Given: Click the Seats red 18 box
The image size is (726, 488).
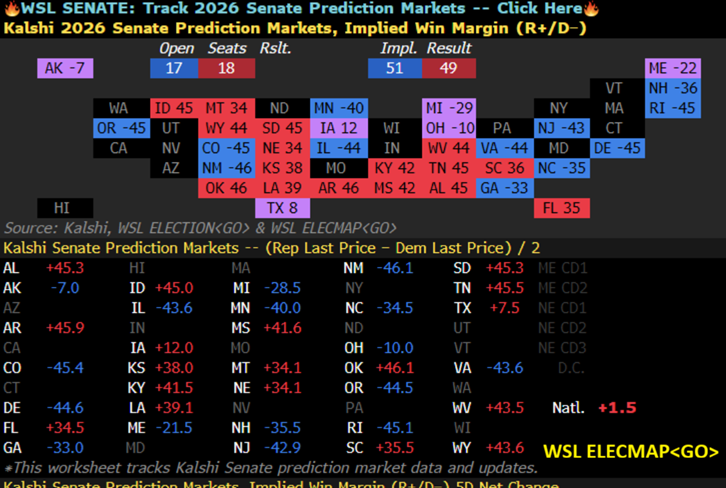Looking at the screenshot, I should pos(226,68).
